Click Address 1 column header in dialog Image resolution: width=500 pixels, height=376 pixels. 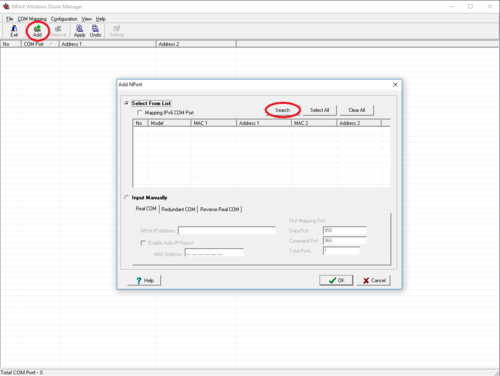point(264,123)
